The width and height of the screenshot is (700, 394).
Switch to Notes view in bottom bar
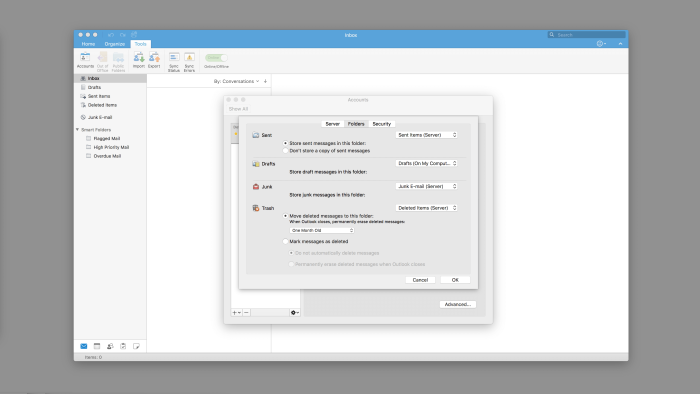136,346
